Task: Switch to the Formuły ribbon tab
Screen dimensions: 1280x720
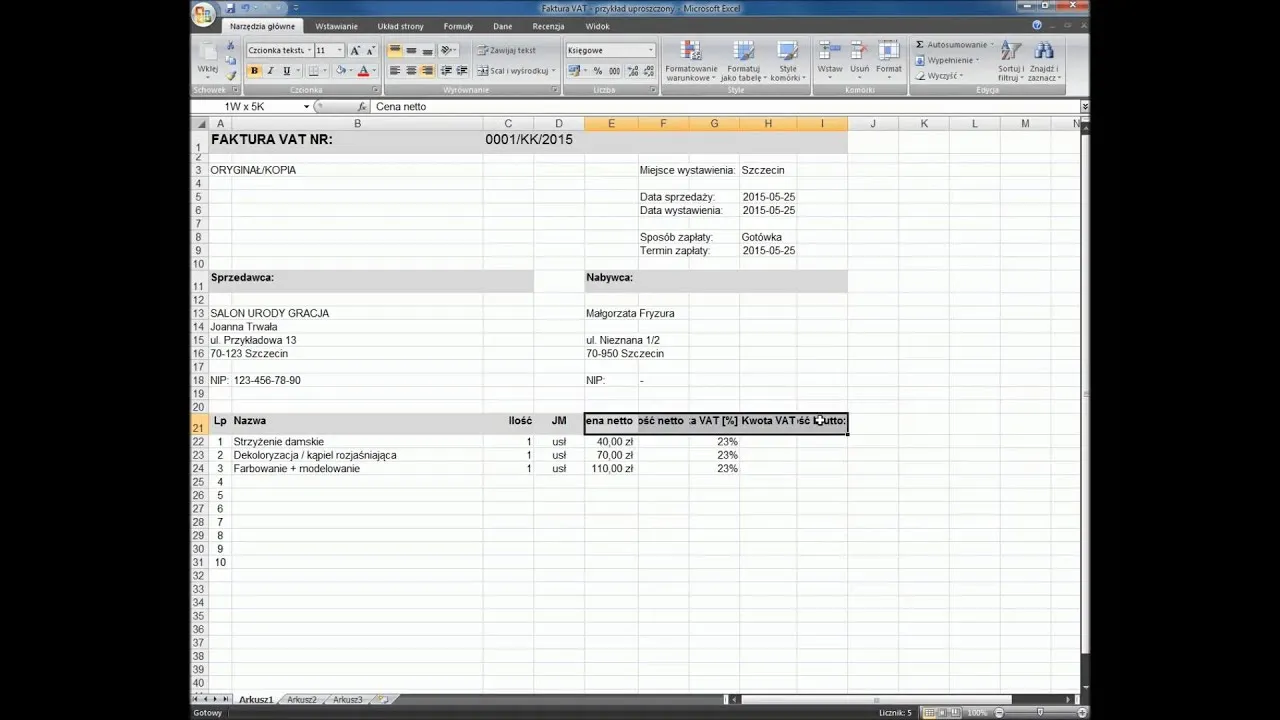Action: click(458, 26)
